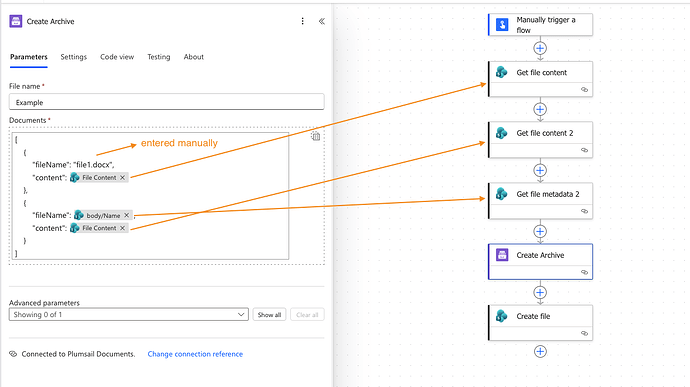Delete the Documents item with trash icon
The height and width of the screenshot is (387, 690).
point(316,136)
